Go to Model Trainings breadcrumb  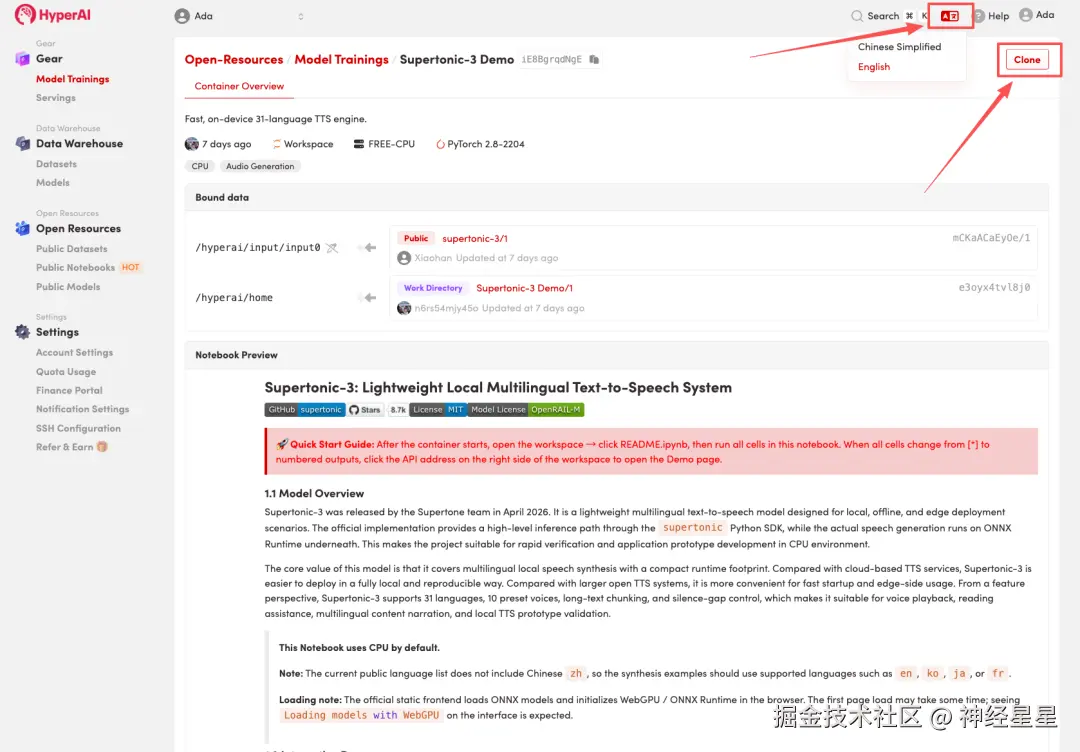(x=341, y=60)
